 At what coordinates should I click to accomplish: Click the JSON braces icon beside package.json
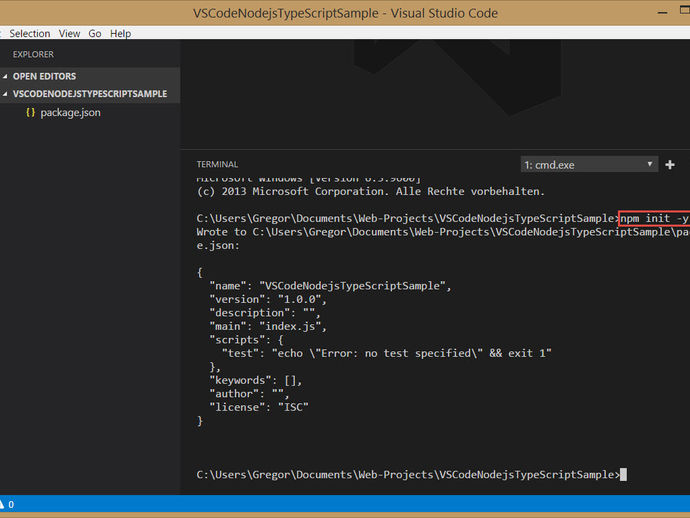point(30,112)
